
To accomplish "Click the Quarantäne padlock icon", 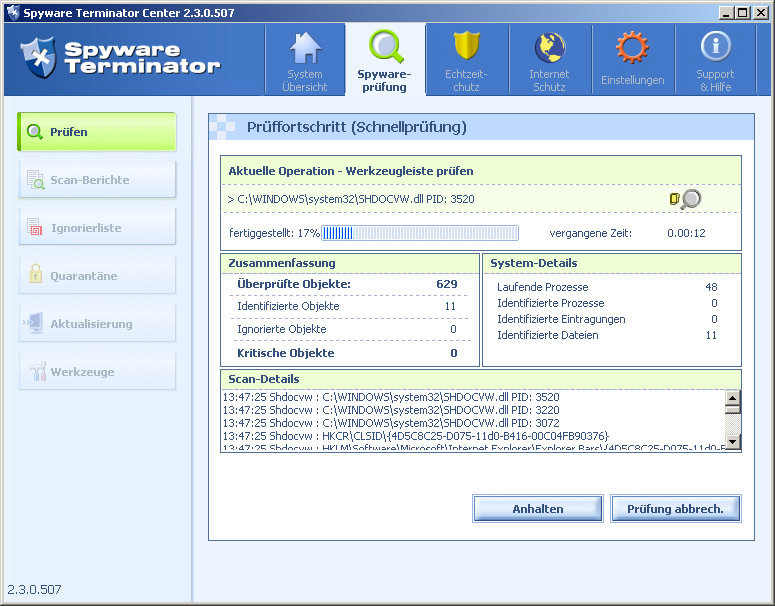I will click(35, 273).
